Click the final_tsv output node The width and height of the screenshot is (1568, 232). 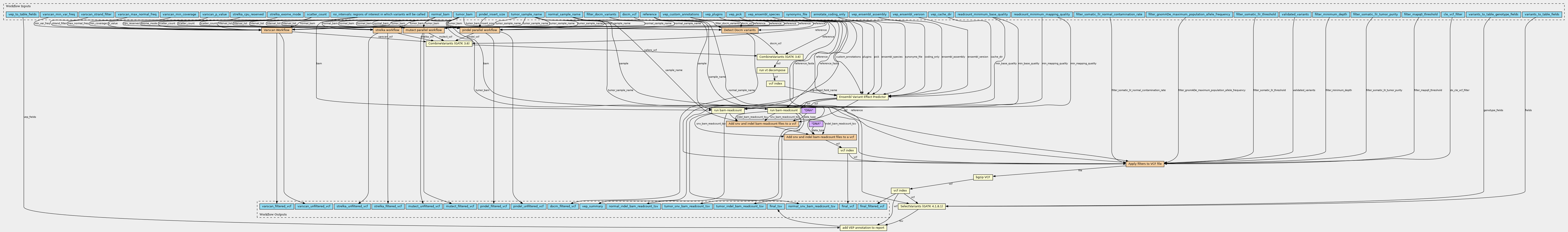[776, 207]
